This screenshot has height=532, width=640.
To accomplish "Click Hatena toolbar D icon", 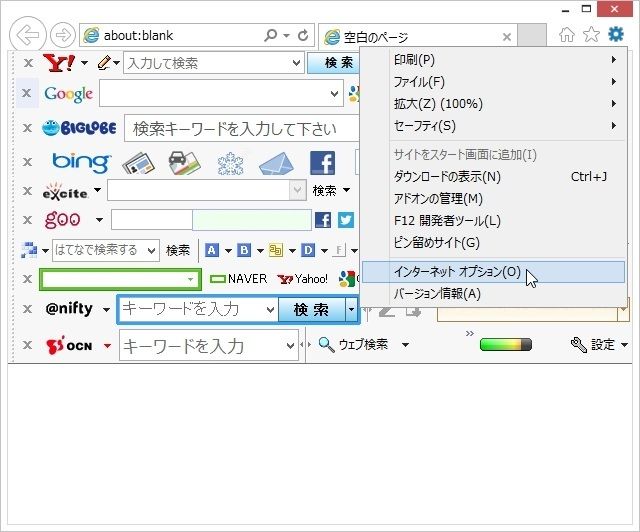I will pos(308,250).
